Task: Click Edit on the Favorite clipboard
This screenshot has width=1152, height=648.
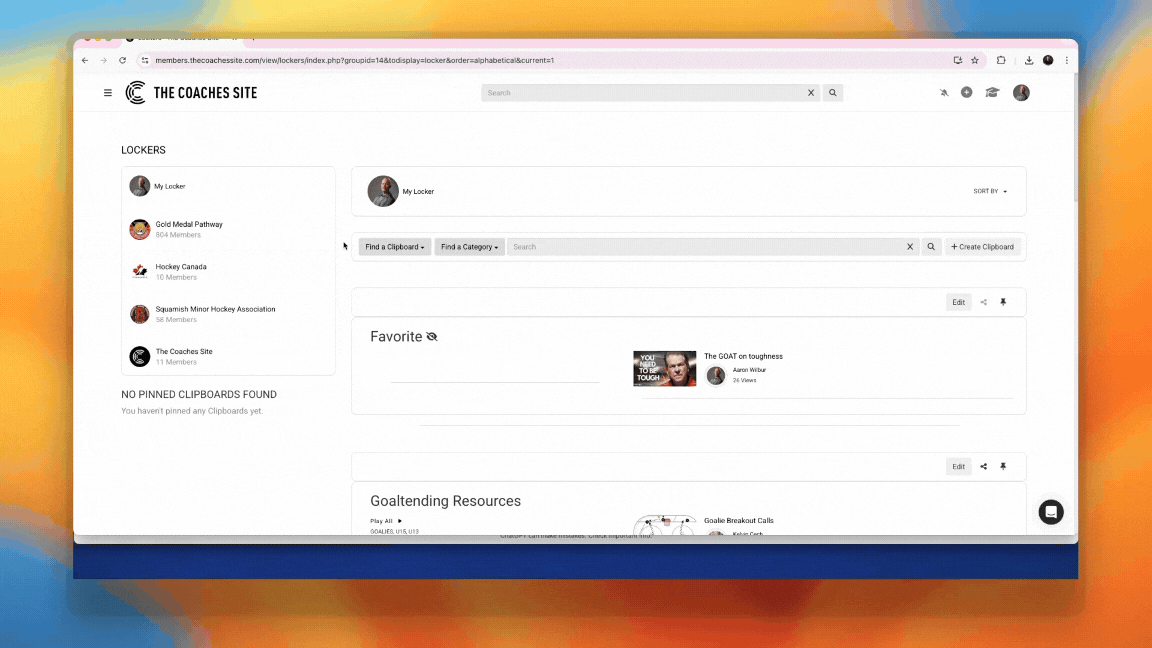Action: click(x=958, y=302)
